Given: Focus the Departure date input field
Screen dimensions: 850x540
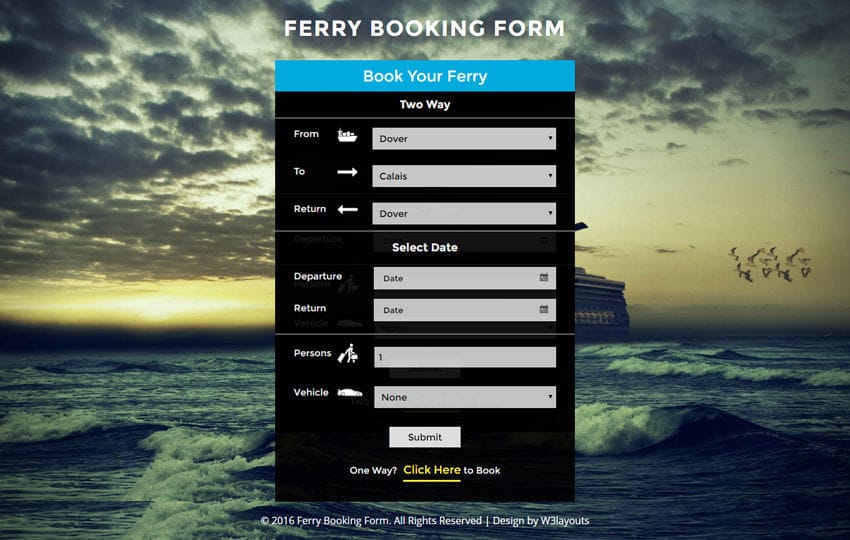Looking at the screenshot, I should pos(465,278).
